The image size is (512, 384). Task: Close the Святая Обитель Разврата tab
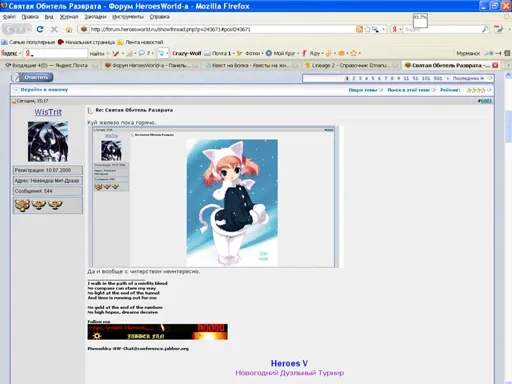495,65
